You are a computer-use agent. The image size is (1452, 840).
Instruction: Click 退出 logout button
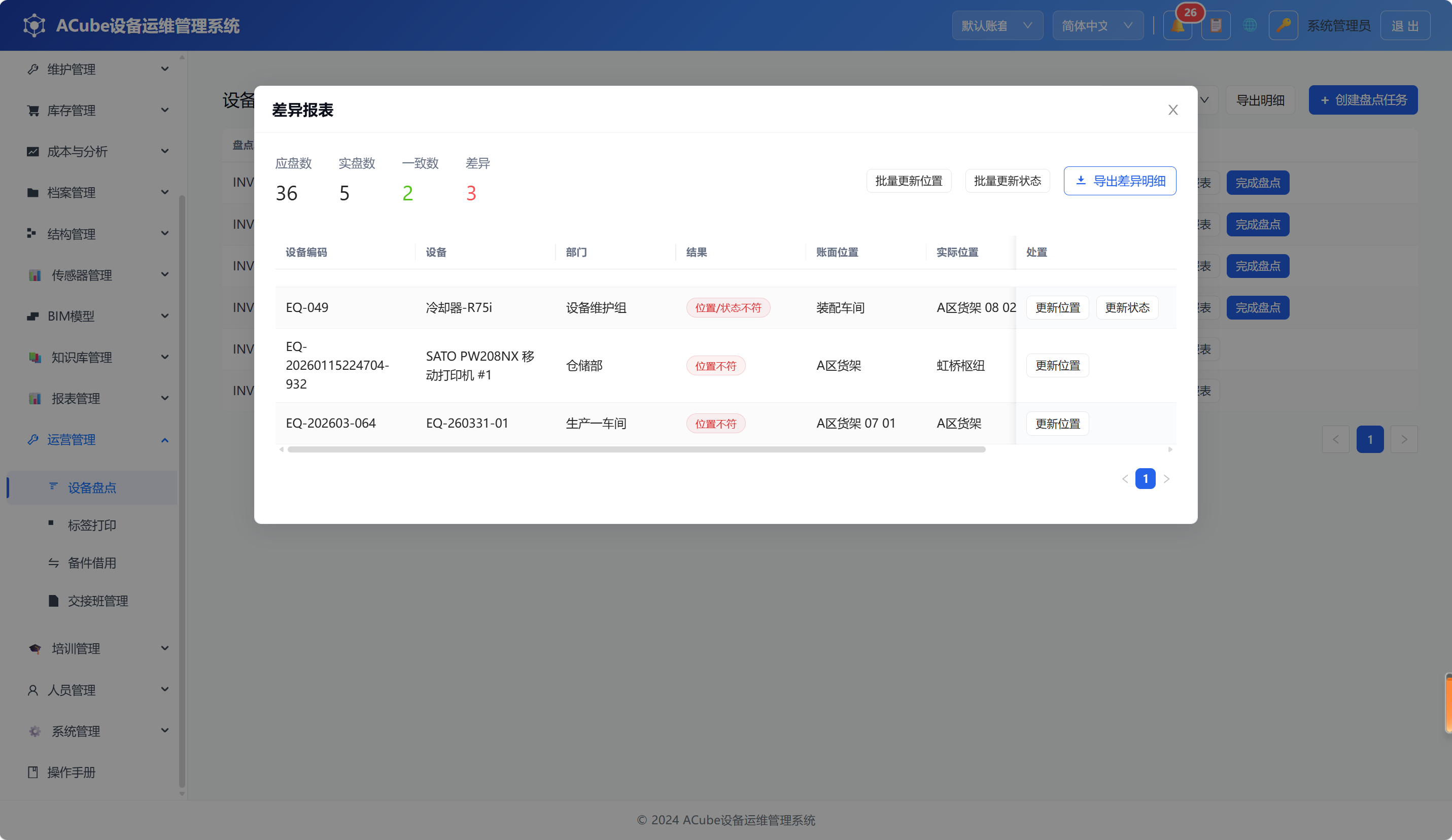[x=1405, y=25]
